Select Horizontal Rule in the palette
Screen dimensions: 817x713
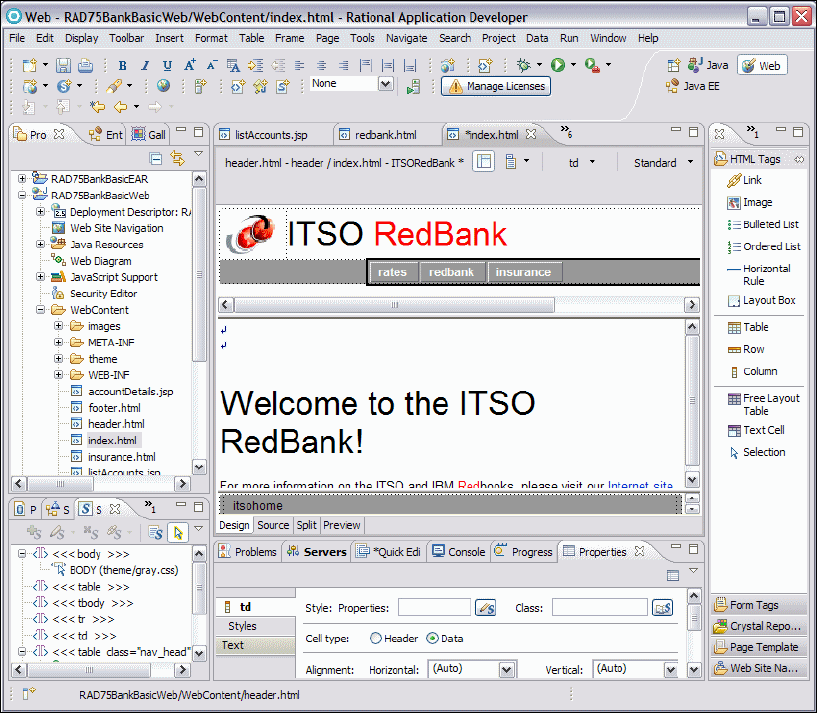point(760,275)
